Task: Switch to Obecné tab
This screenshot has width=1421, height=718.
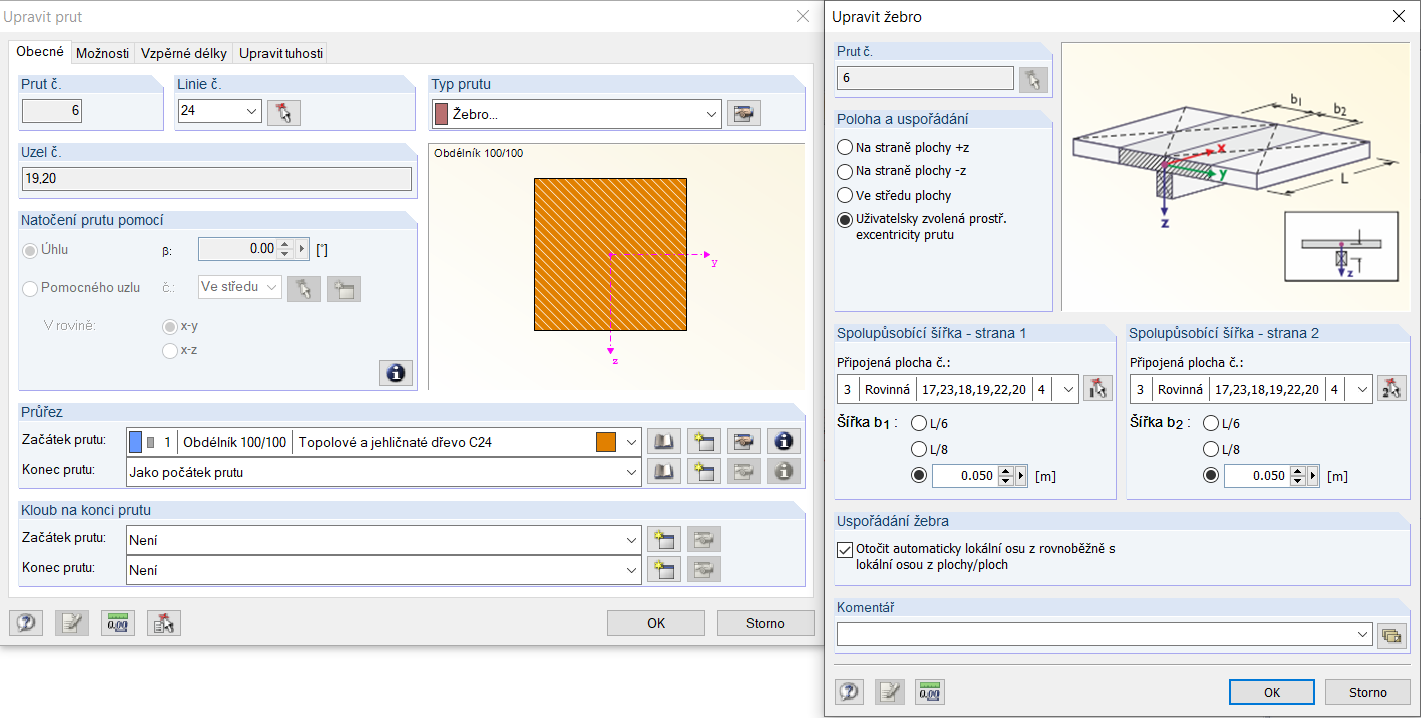Action: 40,52
